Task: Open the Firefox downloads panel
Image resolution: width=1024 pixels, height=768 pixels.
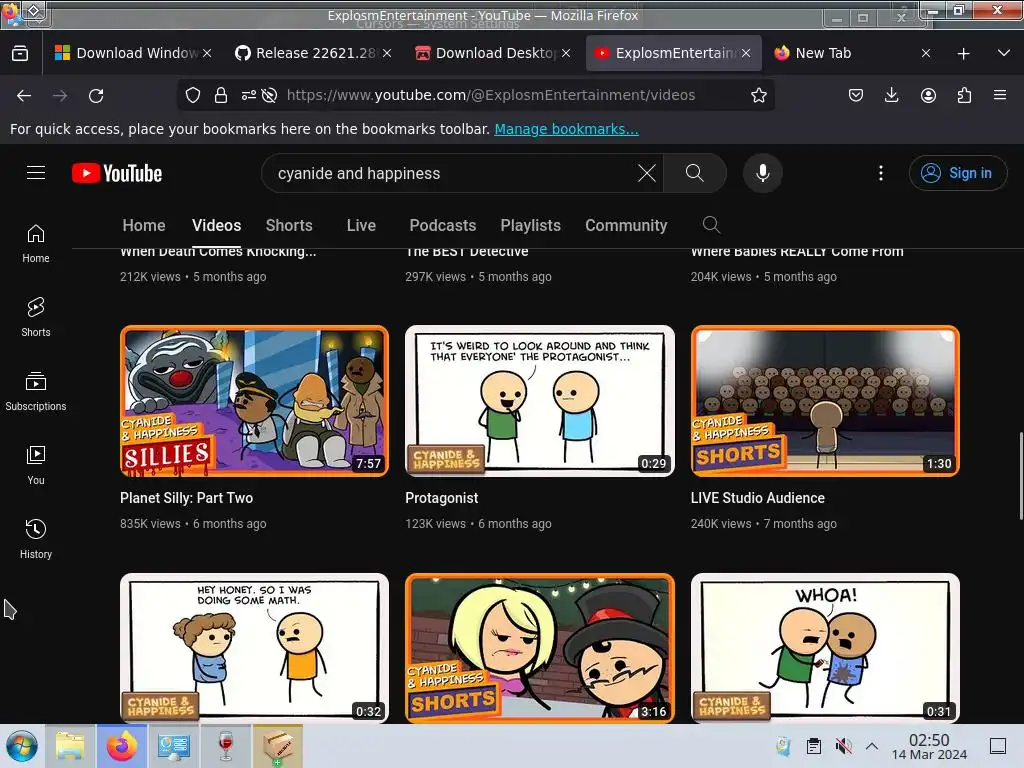Action: point(891,95)
